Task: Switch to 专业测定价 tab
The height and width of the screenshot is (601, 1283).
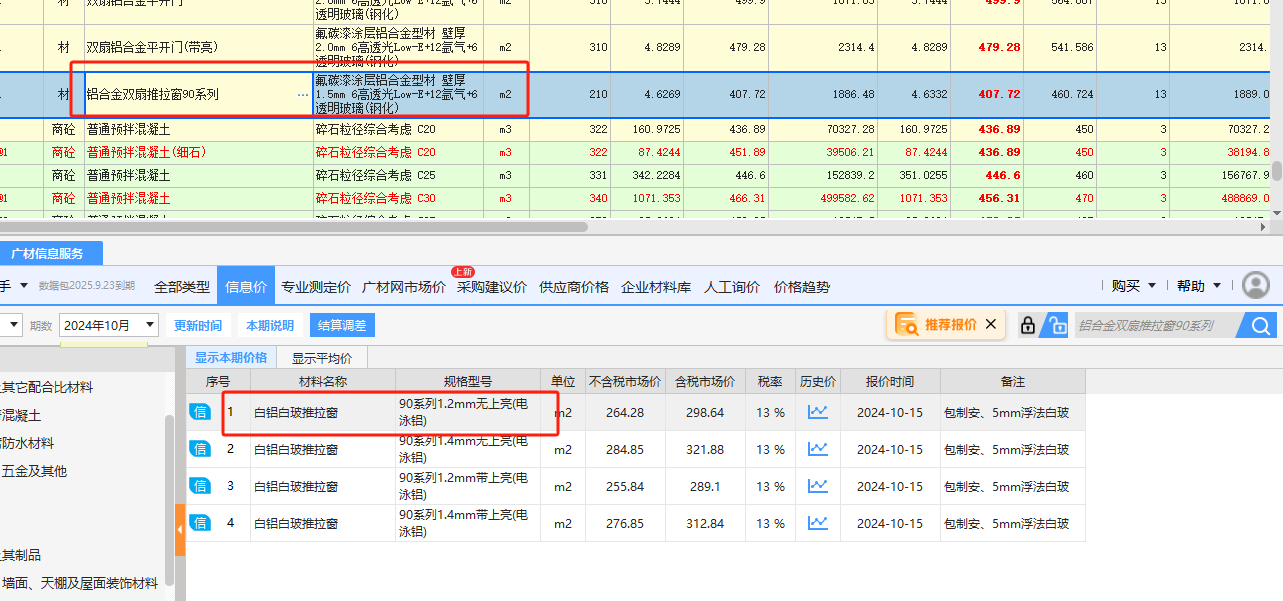Action: click(316, 287)
